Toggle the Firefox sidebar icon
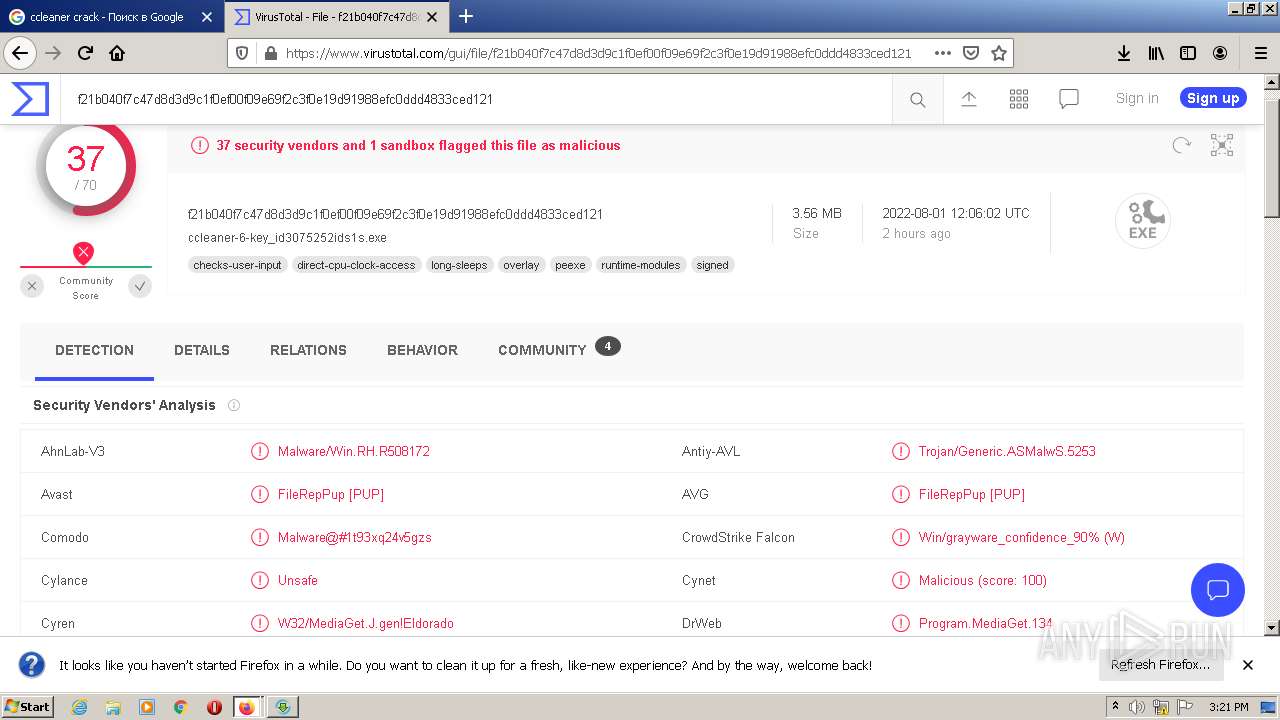 point(1188,53)
